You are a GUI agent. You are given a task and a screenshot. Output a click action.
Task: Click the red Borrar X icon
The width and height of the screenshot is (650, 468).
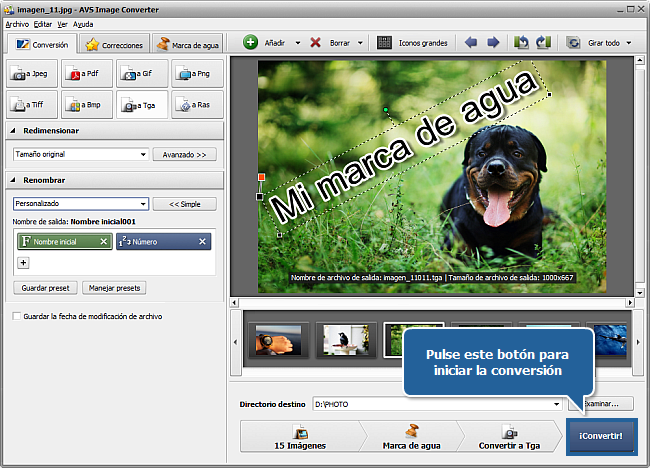point(316,43)
